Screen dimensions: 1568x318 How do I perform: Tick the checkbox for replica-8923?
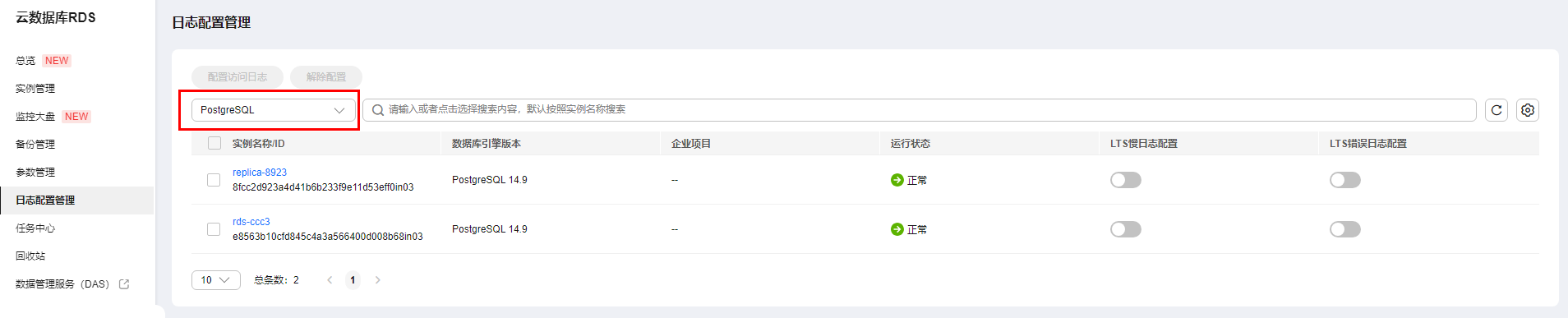(214, 180)
